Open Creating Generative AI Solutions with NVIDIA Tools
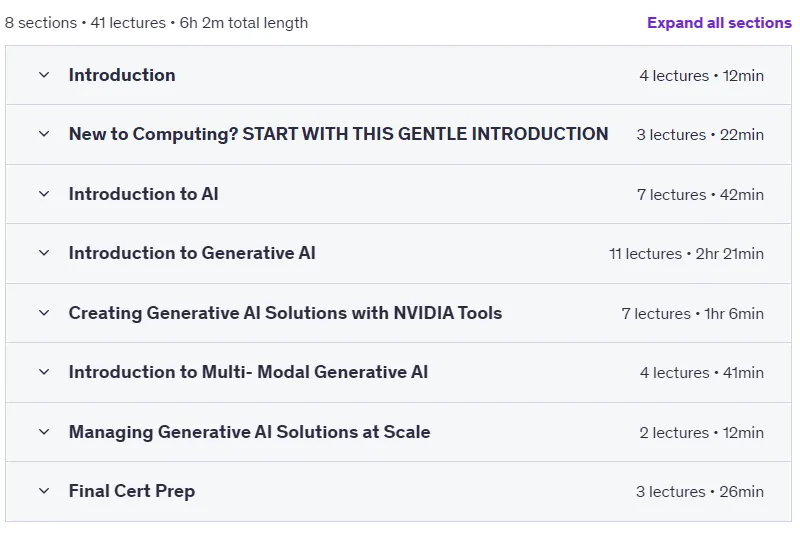The height and width of the screenshot is (533, 800). [285, 313]
